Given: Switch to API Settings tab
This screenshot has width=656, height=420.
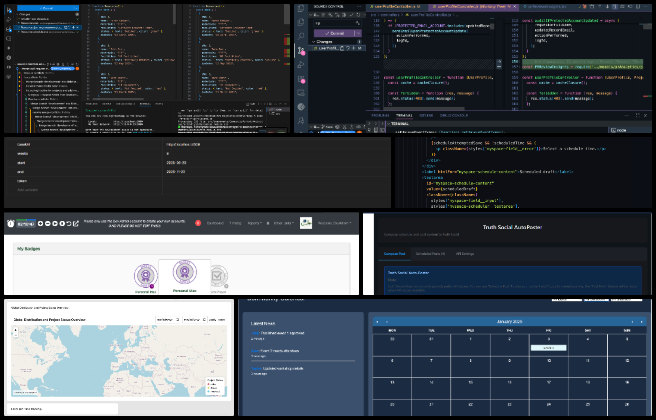Looking at the screenshot, I should coord(465,254).
